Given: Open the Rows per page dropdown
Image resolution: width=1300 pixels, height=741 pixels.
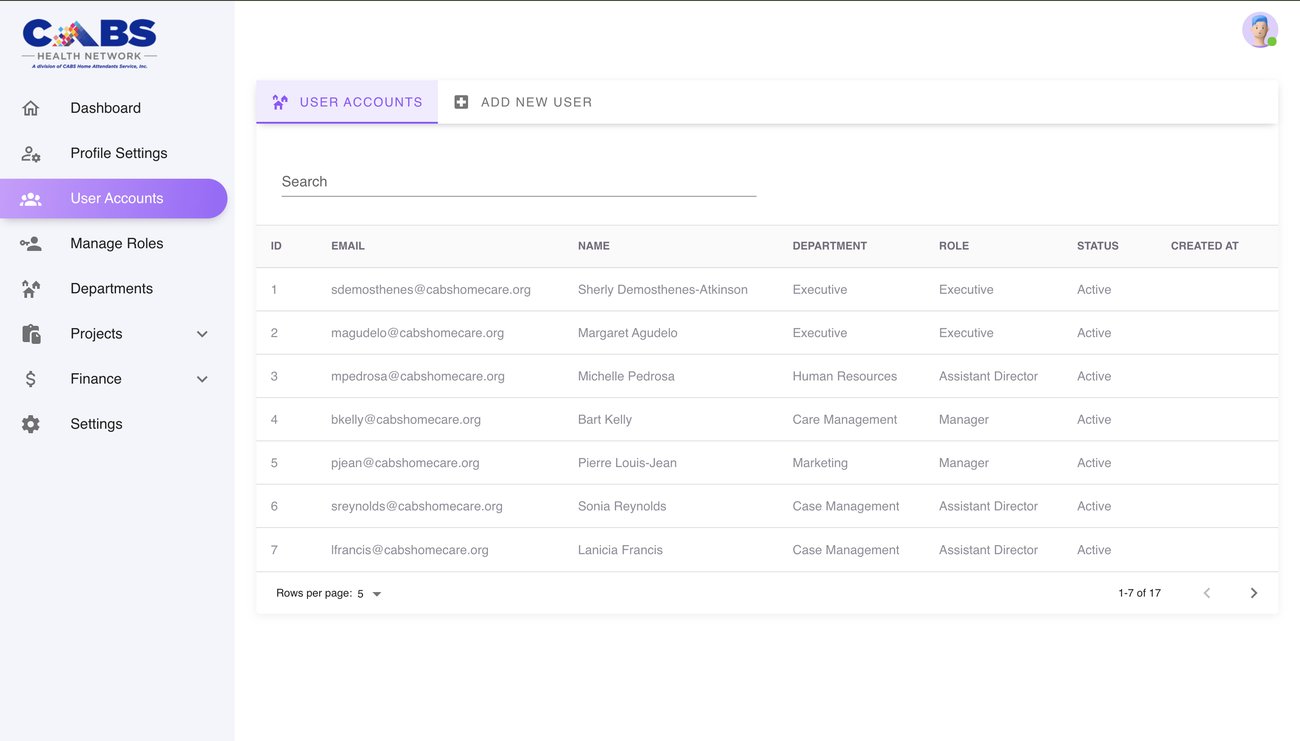Looking at the screenshot, I should [369, 594].
